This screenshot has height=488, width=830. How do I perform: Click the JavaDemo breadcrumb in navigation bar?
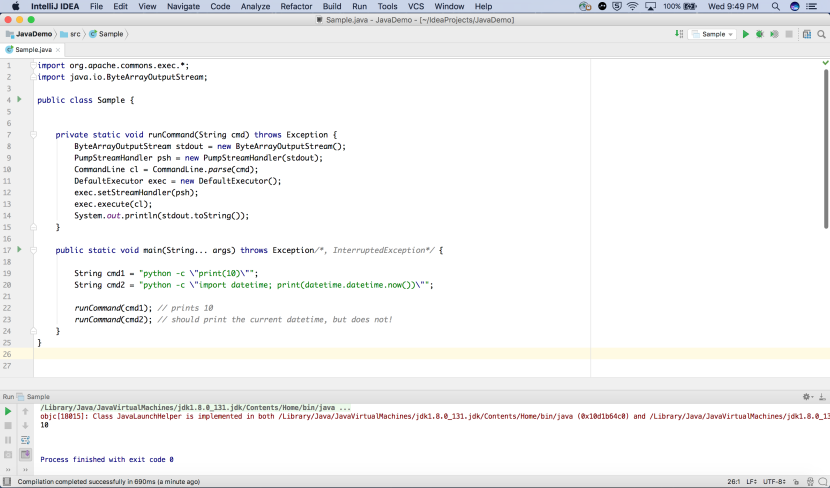[33, 34]
